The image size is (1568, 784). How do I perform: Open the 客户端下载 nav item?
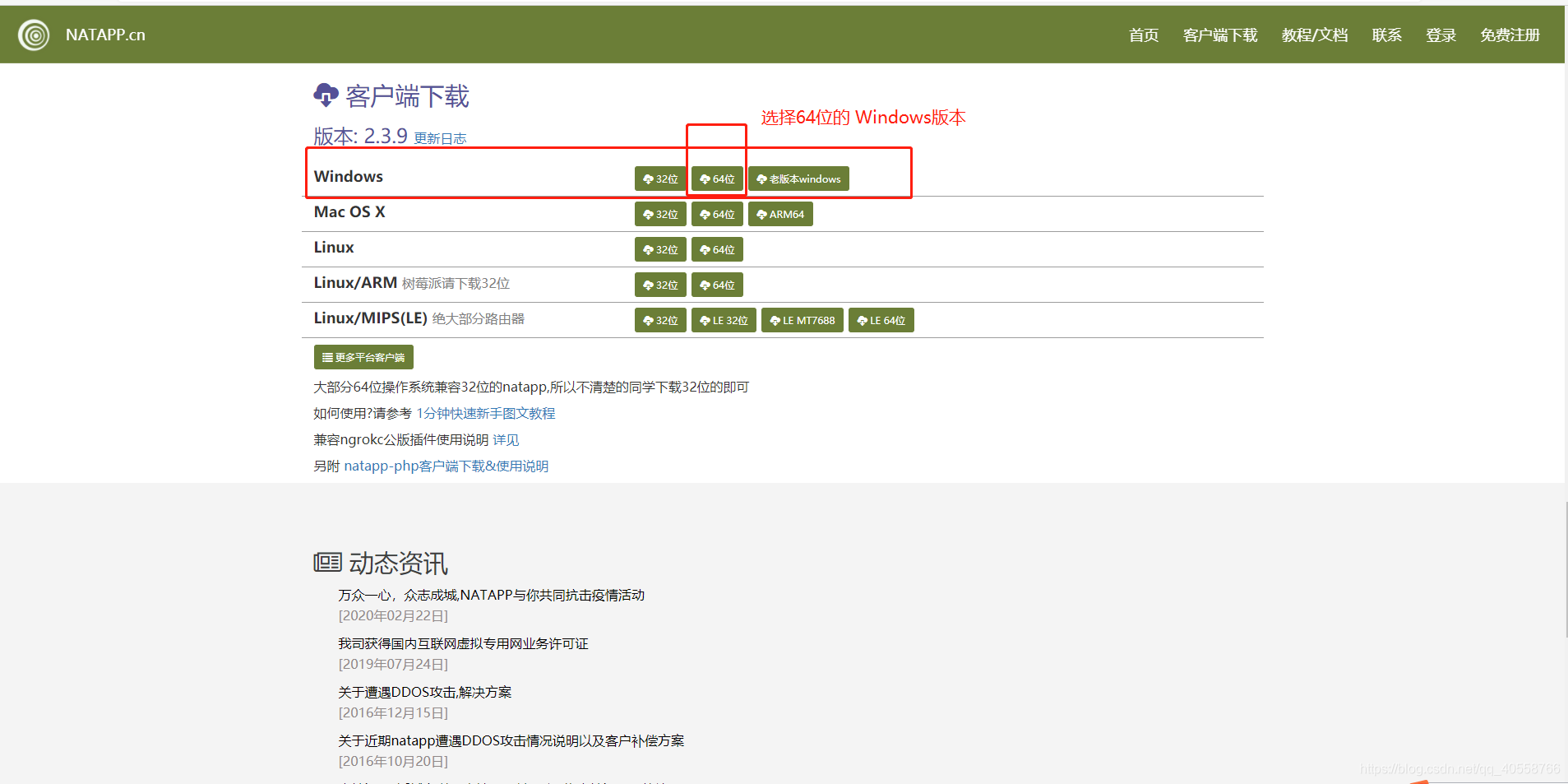click(x=1220, y=35)
